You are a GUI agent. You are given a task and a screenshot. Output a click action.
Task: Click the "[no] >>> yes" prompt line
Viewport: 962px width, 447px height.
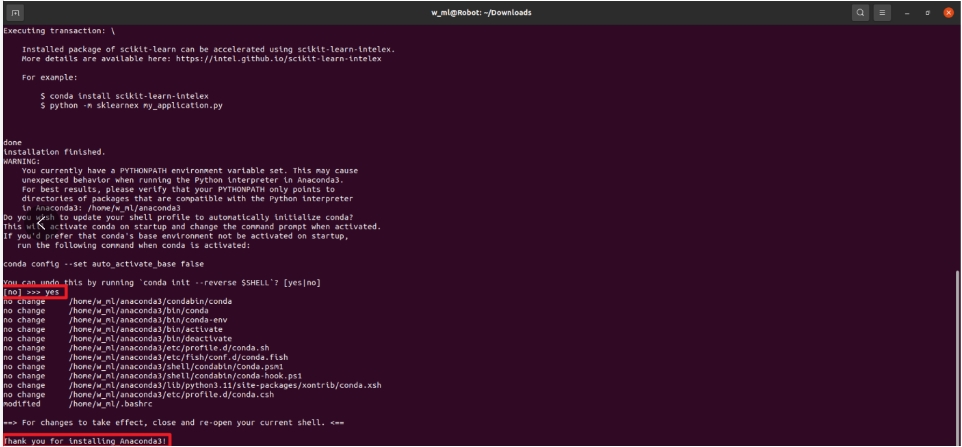click(x=32, y=292)
